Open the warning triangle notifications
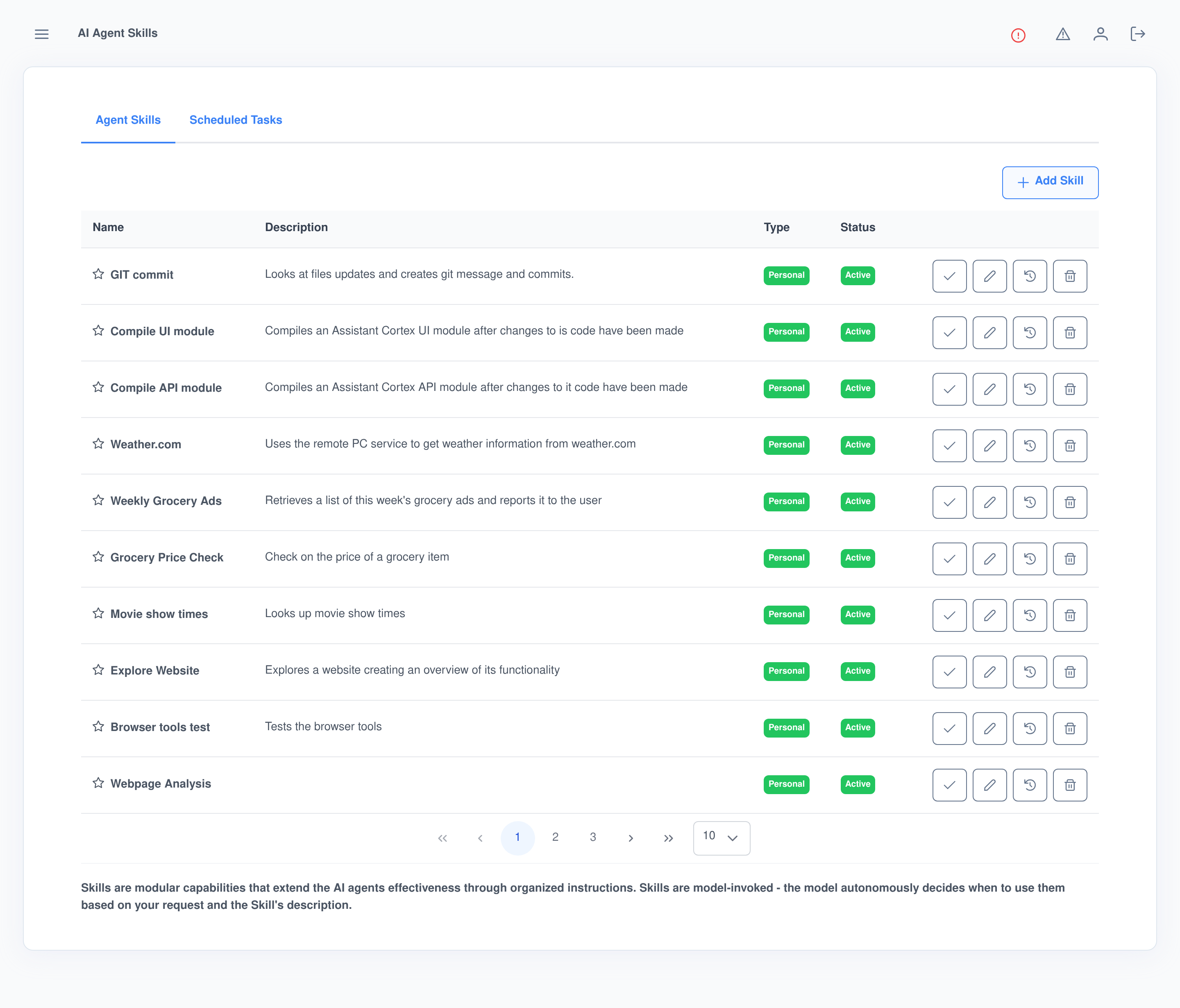The width and height of the screenshot is (1180, 1008). tap(1063, 34)
